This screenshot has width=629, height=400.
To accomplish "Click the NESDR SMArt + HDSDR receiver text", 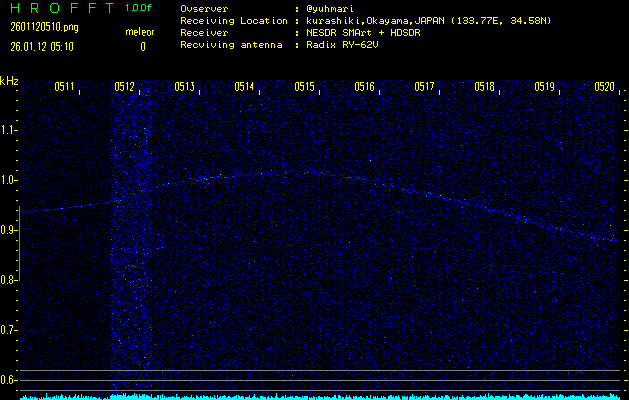I will [366, 32].
